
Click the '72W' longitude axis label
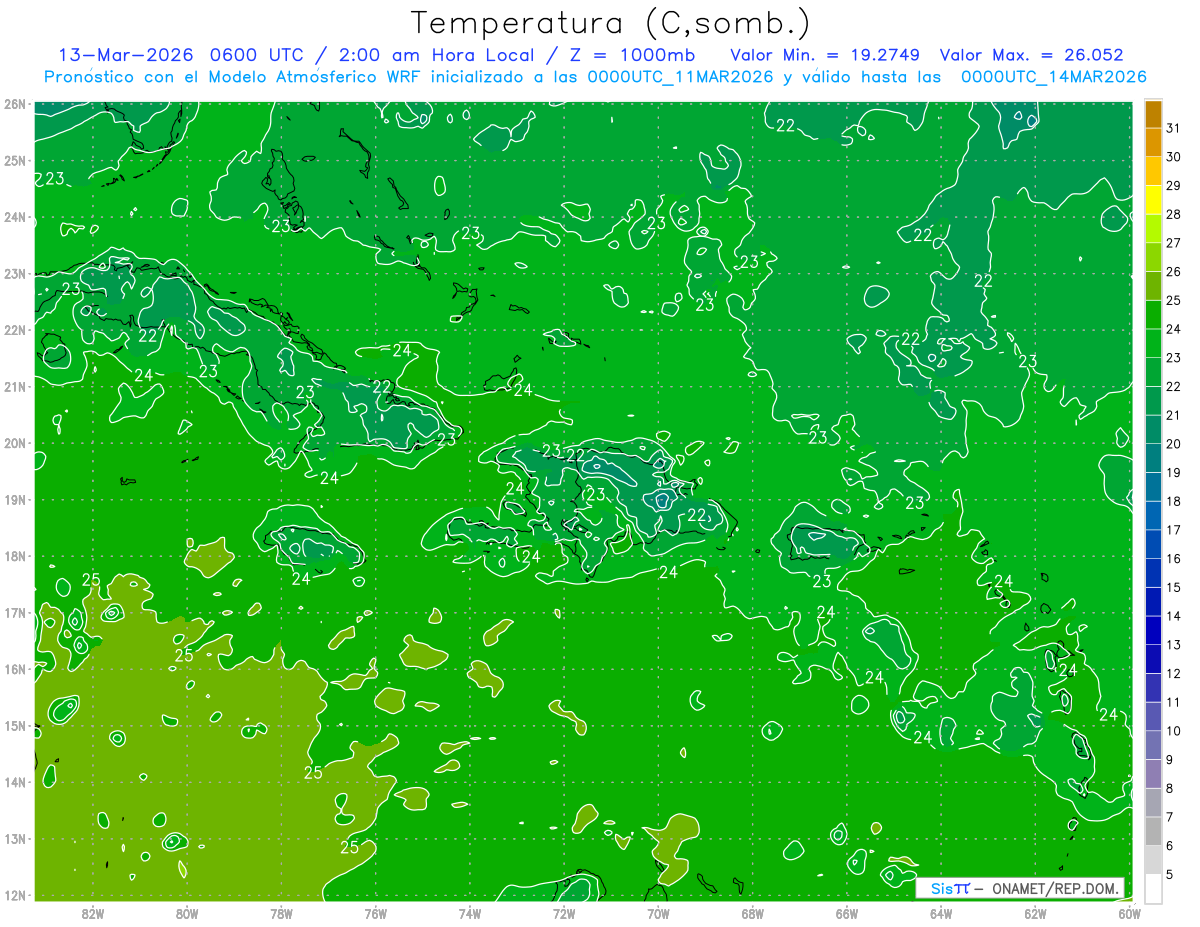[564, 913]
